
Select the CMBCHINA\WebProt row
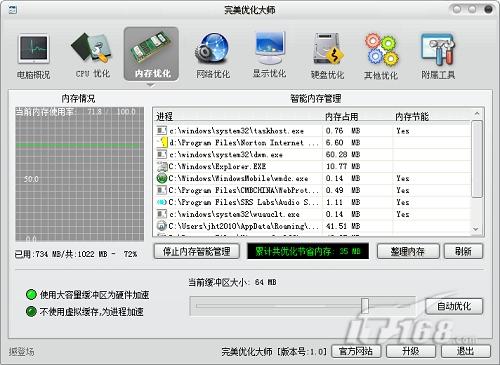tap(313, 190)
